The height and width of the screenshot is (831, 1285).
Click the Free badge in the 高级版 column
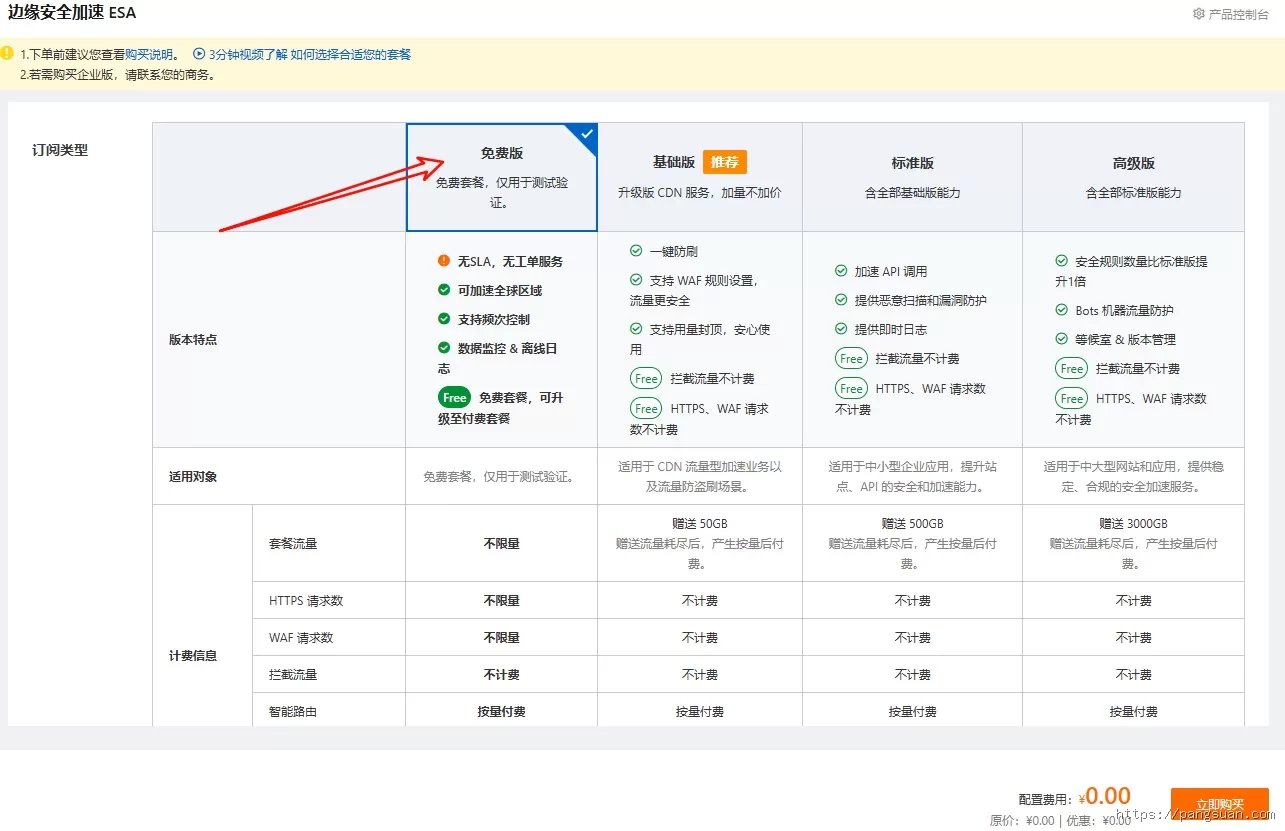[1071, 368]
